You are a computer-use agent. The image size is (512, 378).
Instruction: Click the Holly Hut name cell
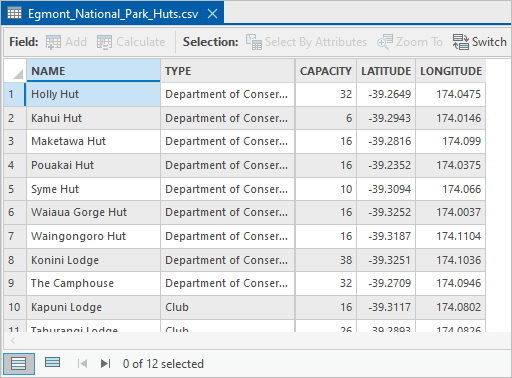[94, 94]
